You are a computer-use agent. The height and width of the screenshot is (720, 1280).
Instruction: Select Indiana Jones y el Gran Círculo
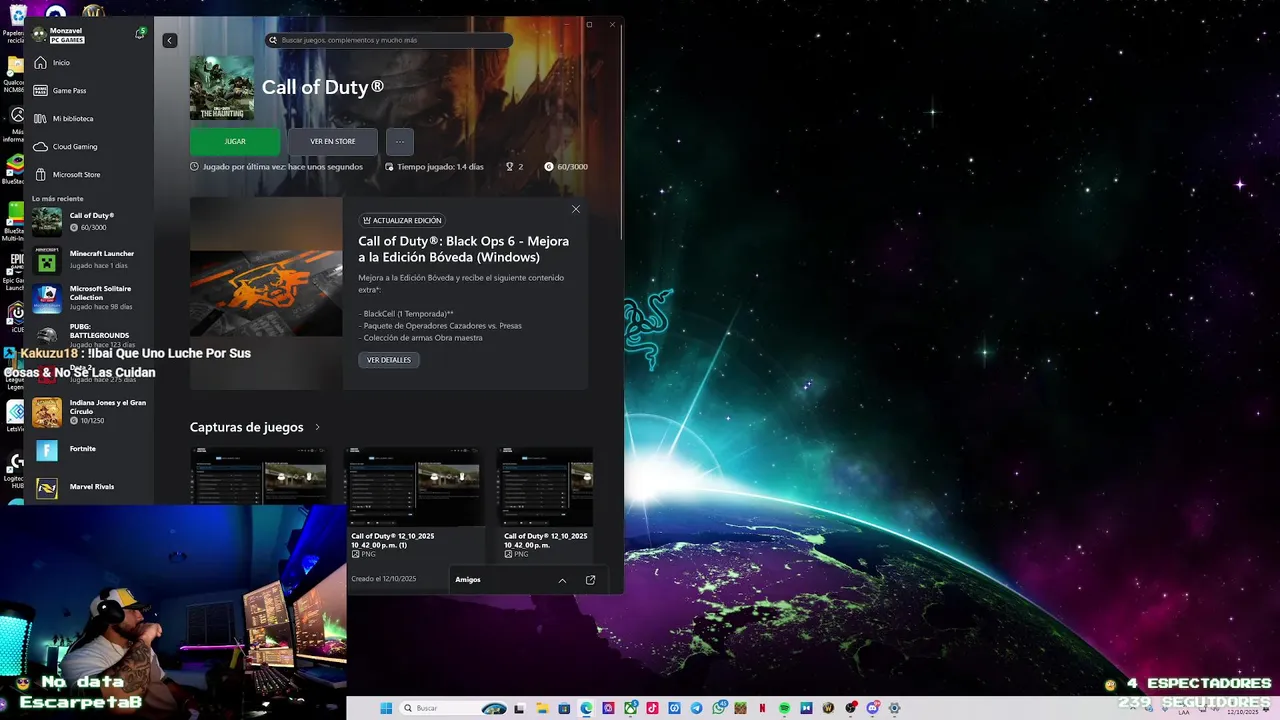90,411
